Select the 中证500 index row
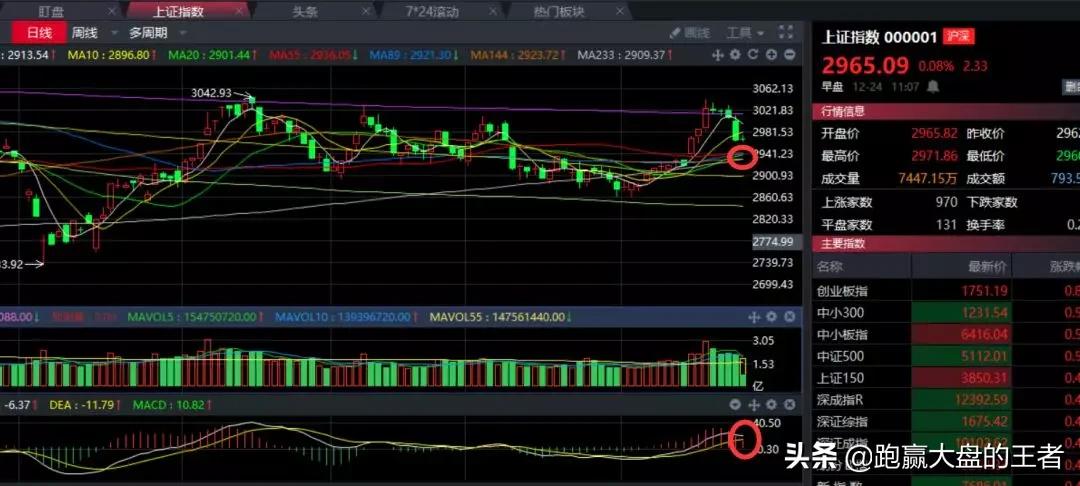Screen dimensions: 1080x486 pyautogui.click(x=946, y=356)
